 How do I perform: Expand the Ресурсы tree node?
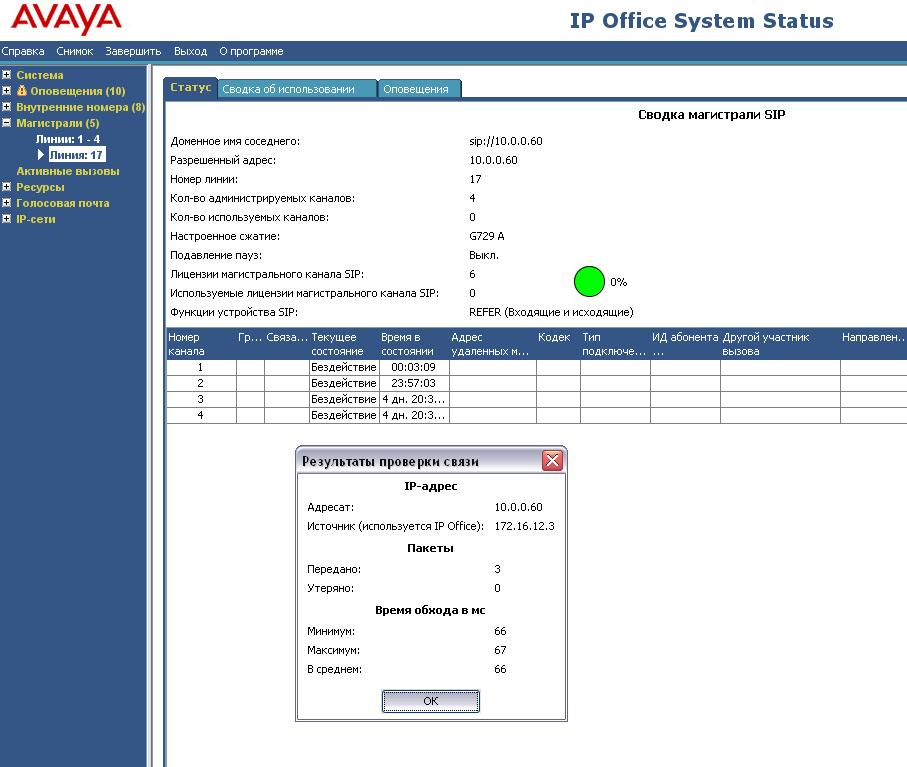click(6, 187)
